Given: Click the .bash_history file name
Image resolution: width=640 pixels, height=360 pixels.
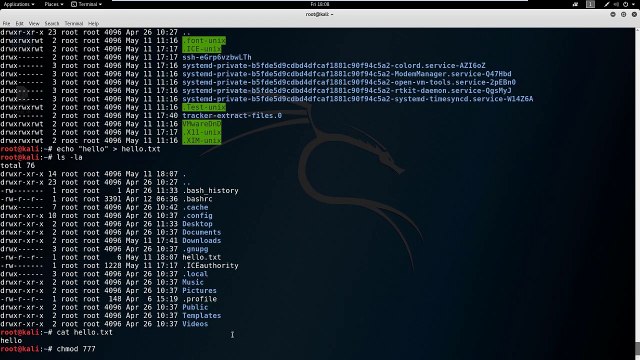Looking at the screenshot, I should point(210,191).
